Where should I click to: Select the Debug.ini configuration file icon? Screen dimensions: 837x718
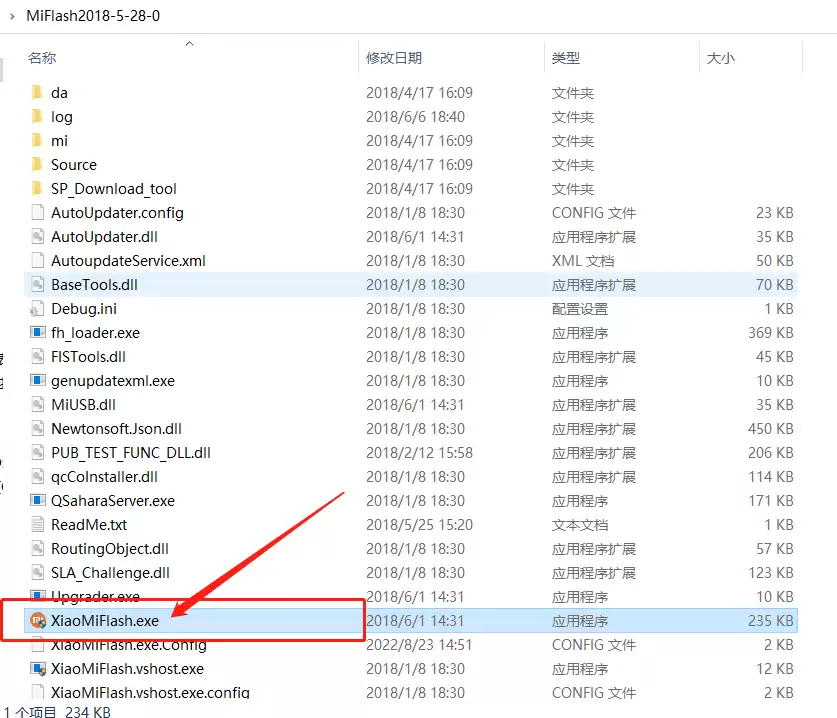39,308
